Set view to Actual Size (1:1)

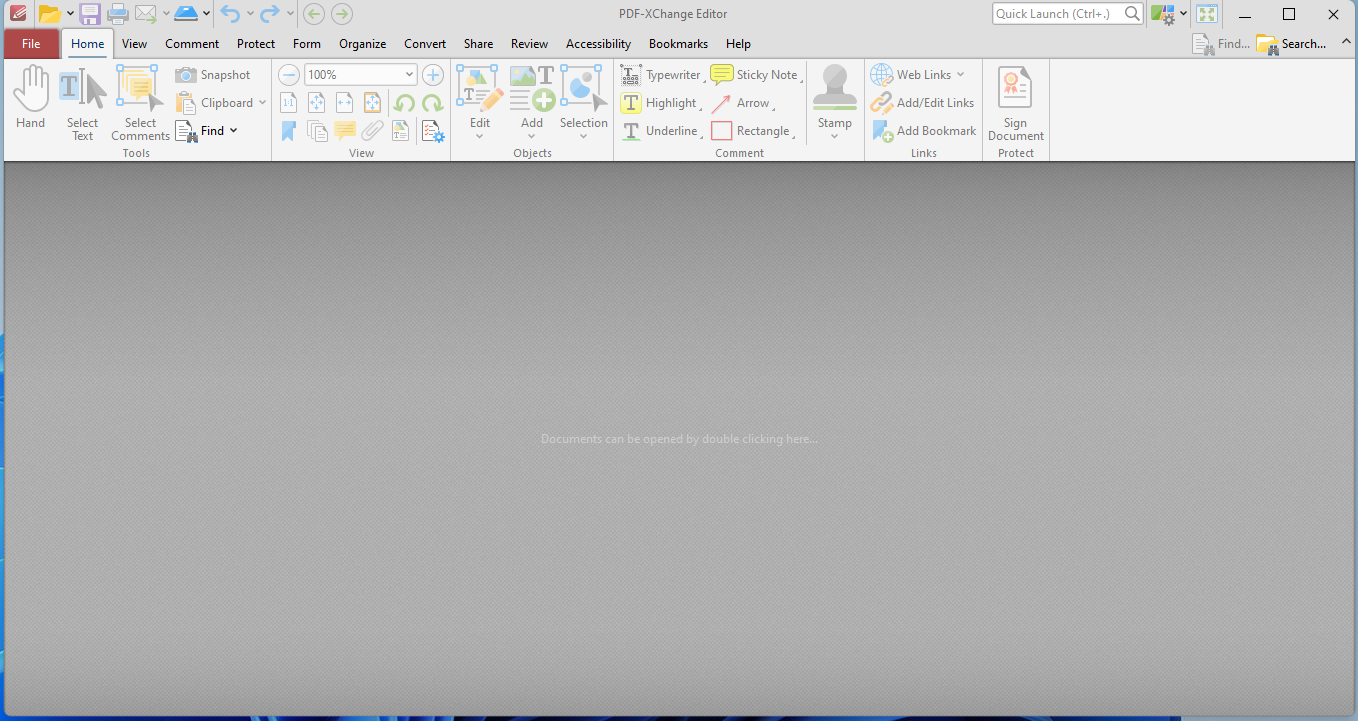pos(288,103)
